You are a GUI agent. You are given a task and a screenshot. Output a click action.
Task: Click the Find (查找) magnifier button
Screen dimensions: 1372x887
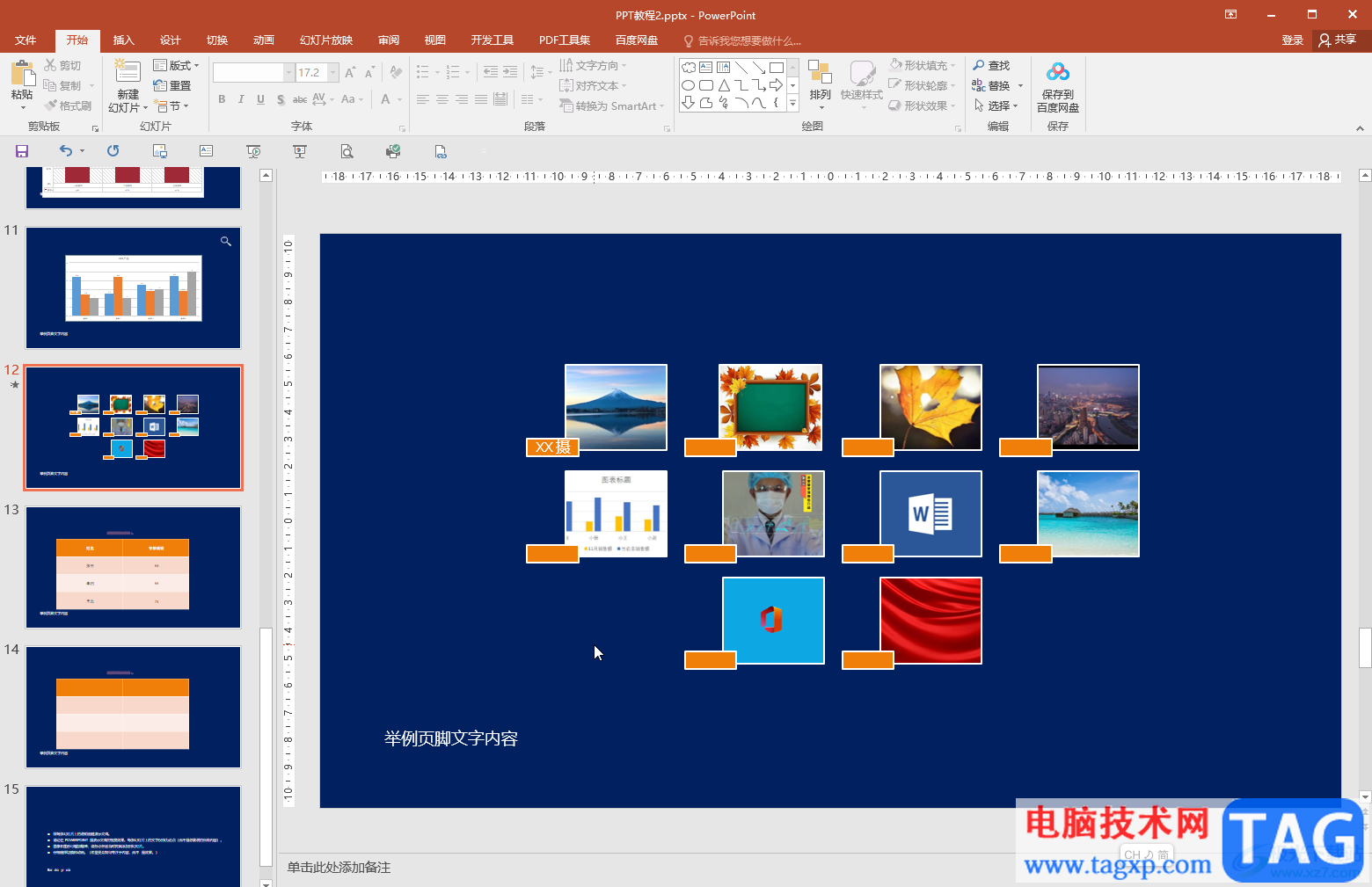tap(991, 66)
